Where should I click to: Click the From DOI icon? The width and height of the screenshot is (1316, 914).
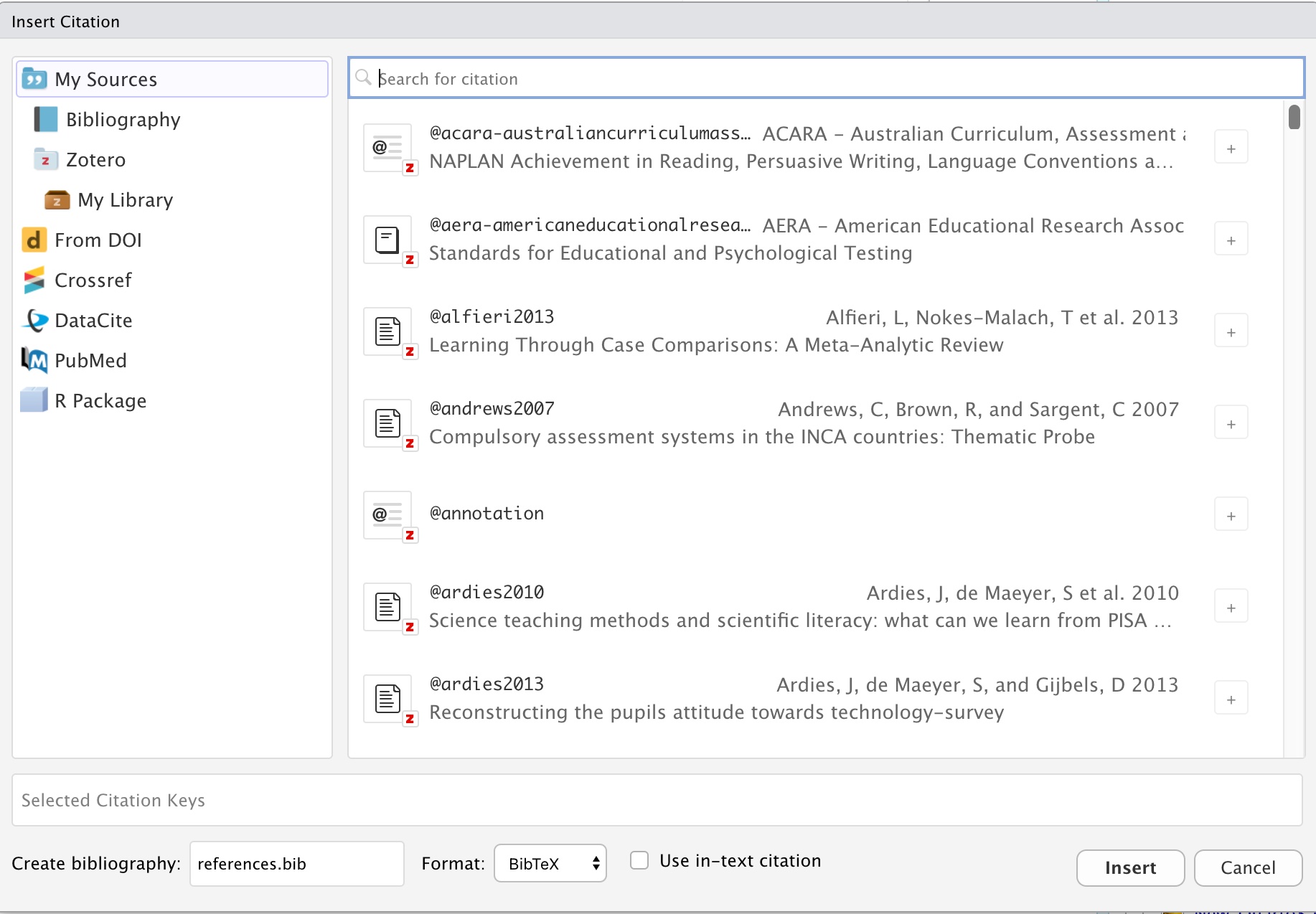coord(34,240)
